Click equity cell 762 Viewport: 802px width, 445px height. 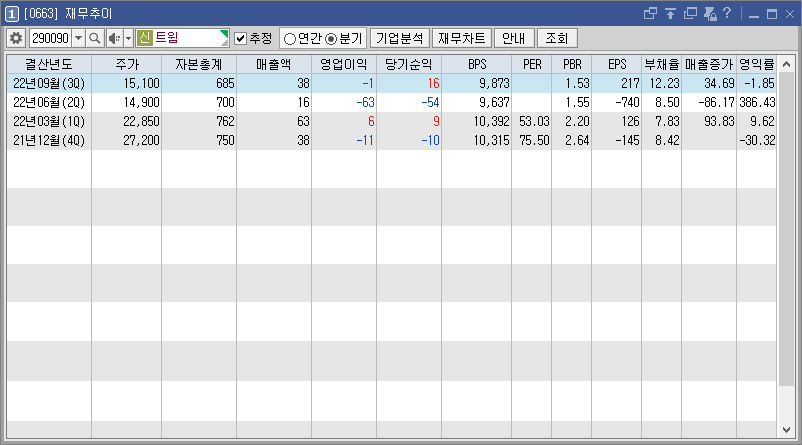click(199, 121)
